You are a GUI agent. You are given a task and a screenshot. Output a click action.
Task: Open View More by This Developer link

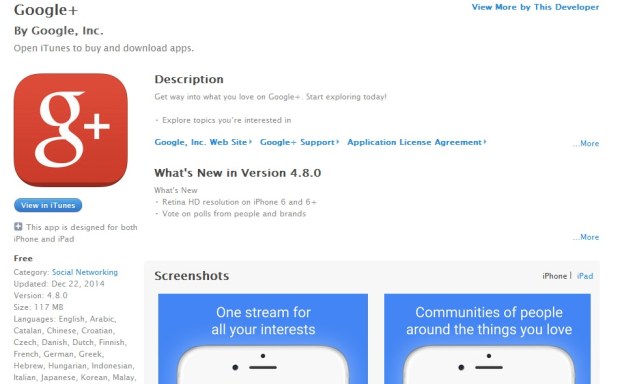pyautogui.click(x=535, y=7)
